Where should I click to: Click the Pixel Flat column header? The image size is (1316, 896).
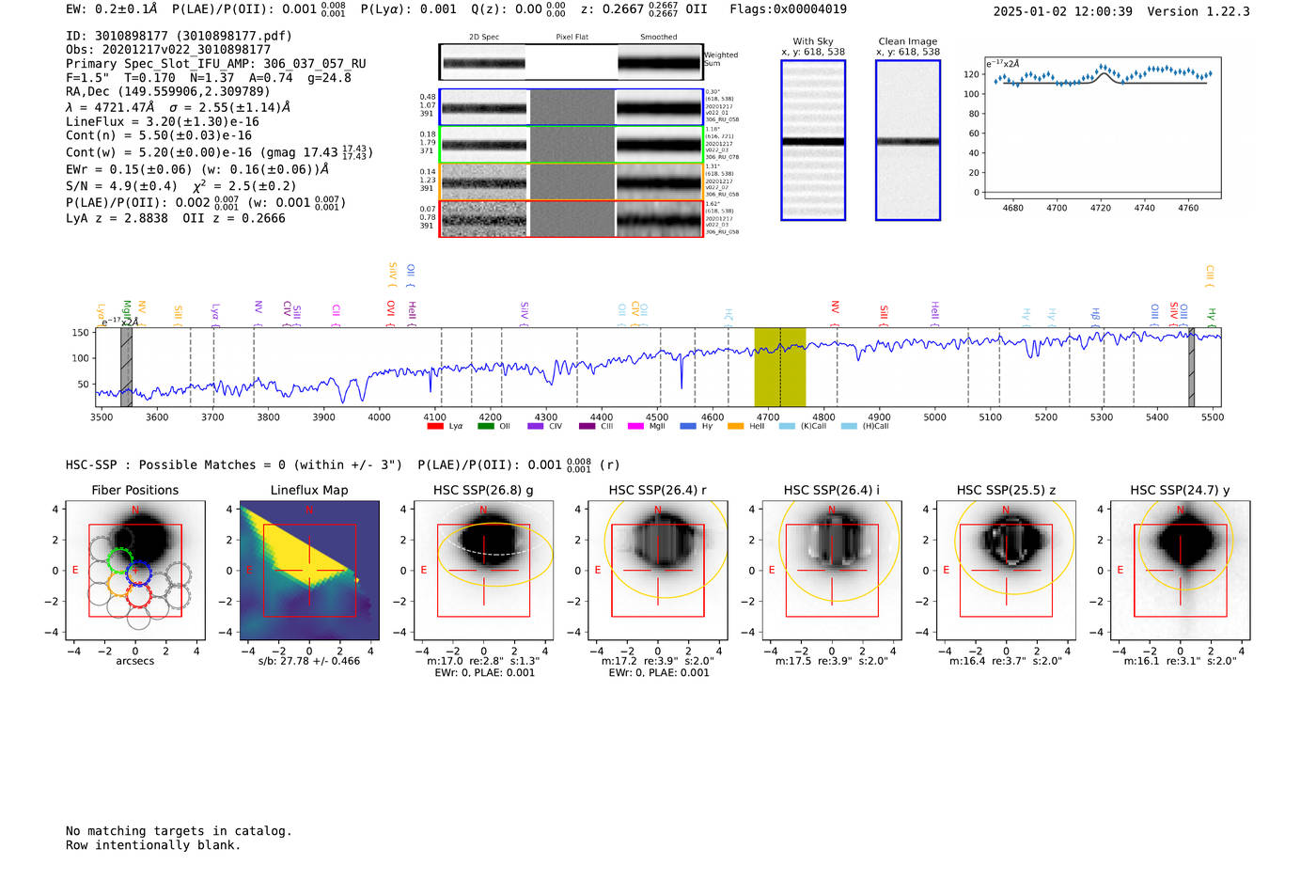click(572, 38)
